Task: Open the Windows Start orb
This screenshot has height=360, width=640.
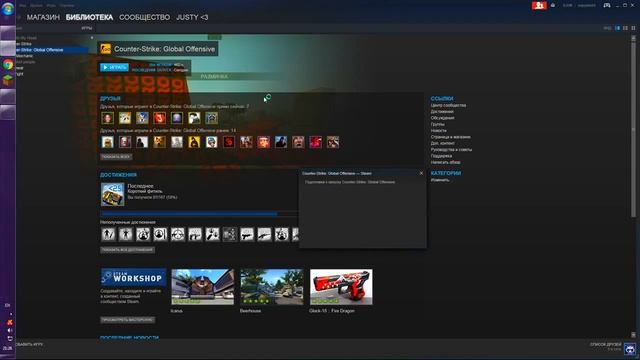Action: [7, 8]
